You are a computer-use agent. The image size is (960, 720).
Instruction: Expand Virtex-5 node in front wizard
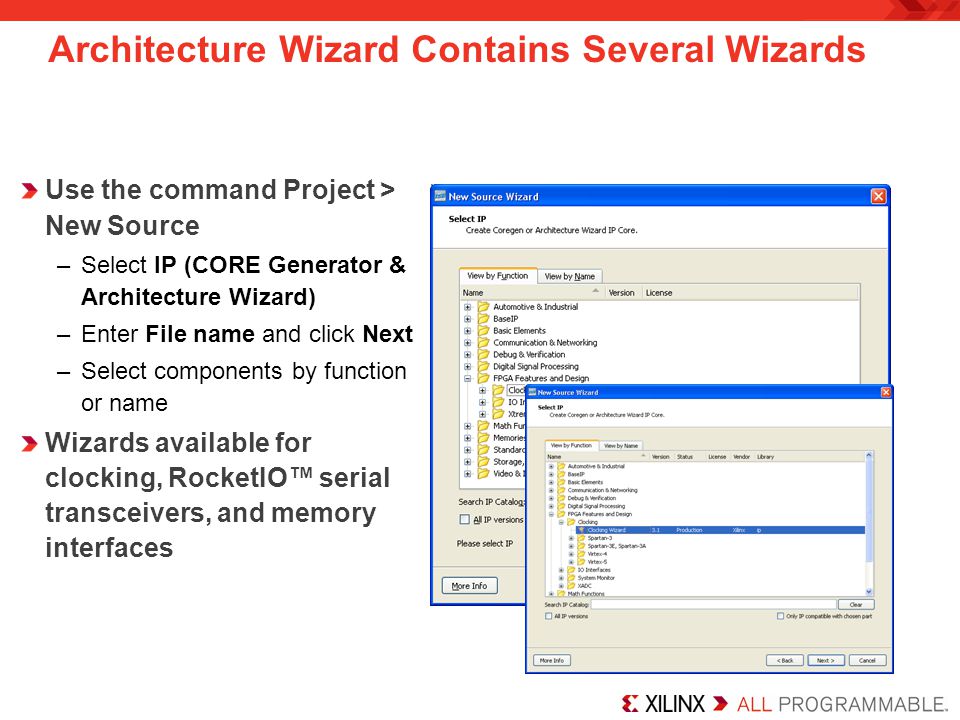[x=571, y=562]
